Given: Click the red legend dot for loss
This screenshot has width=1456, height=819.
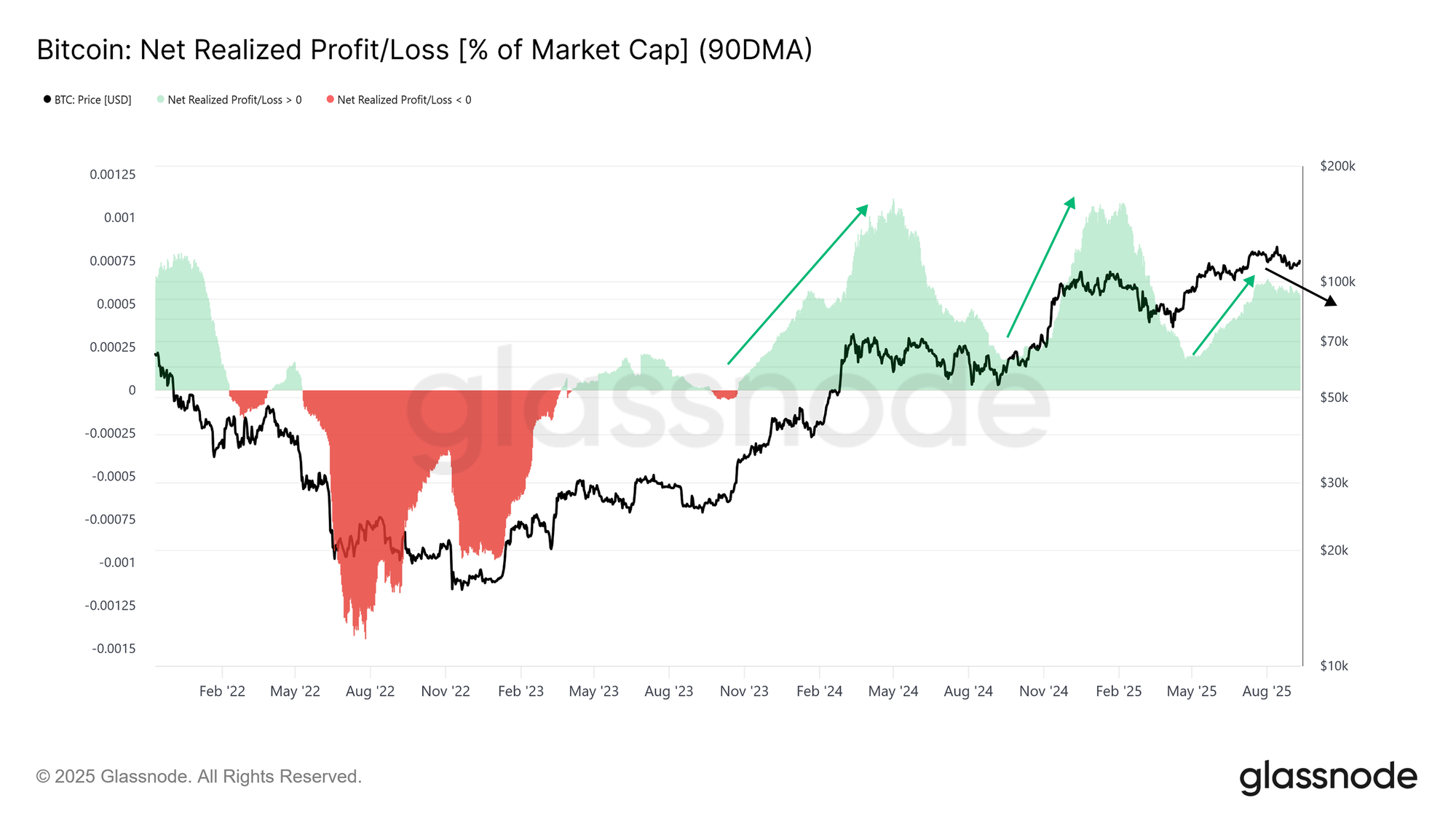Looking at the screenshot, I should tap(331, 99).
